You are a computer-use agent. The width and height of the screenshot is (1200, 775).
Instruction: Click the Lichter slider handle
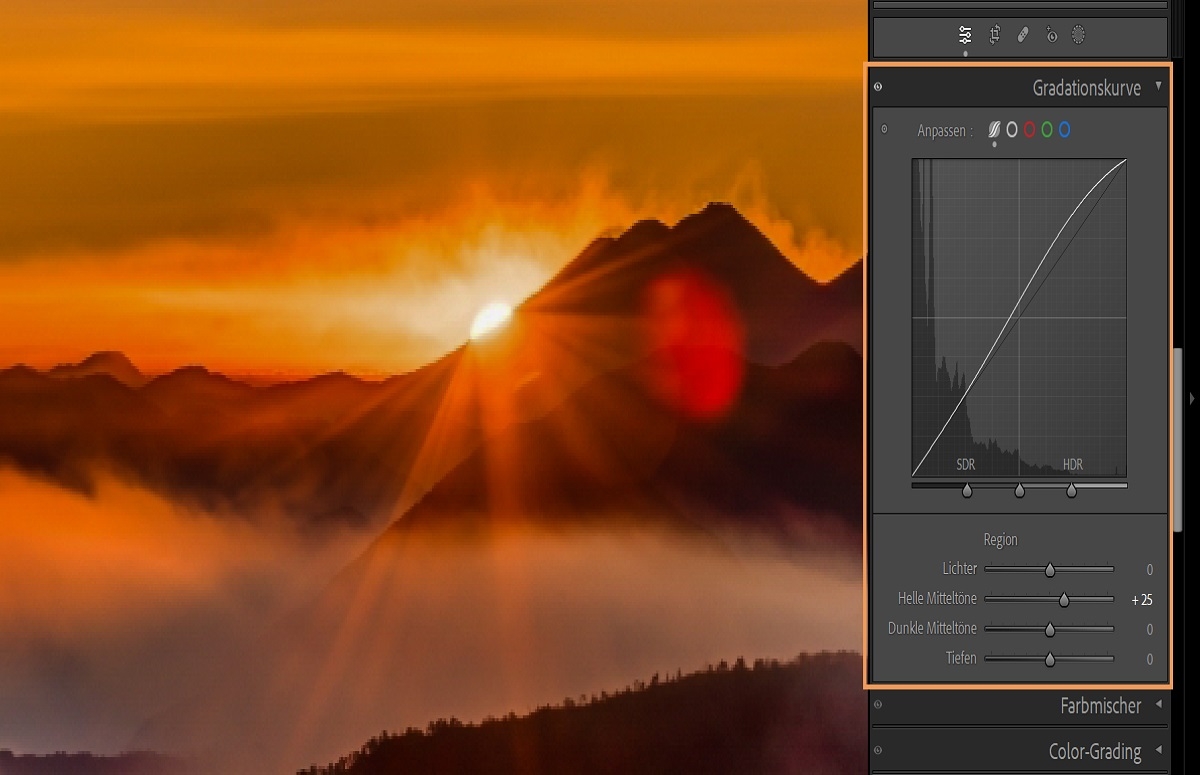pyautogui.click(x=1050, y=570)
